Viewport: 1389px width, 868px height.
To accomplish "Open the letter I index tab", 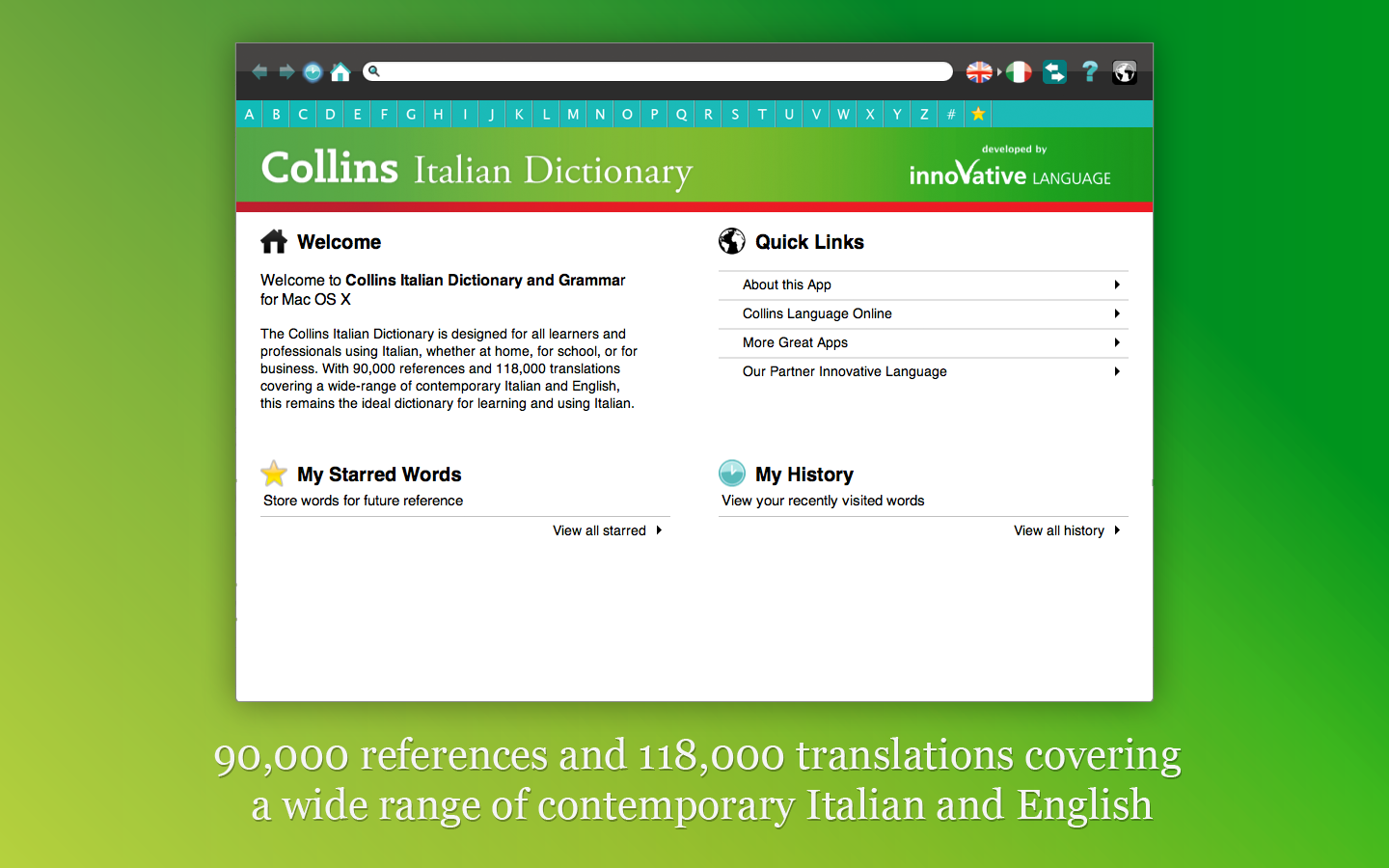I will point(465,114).
